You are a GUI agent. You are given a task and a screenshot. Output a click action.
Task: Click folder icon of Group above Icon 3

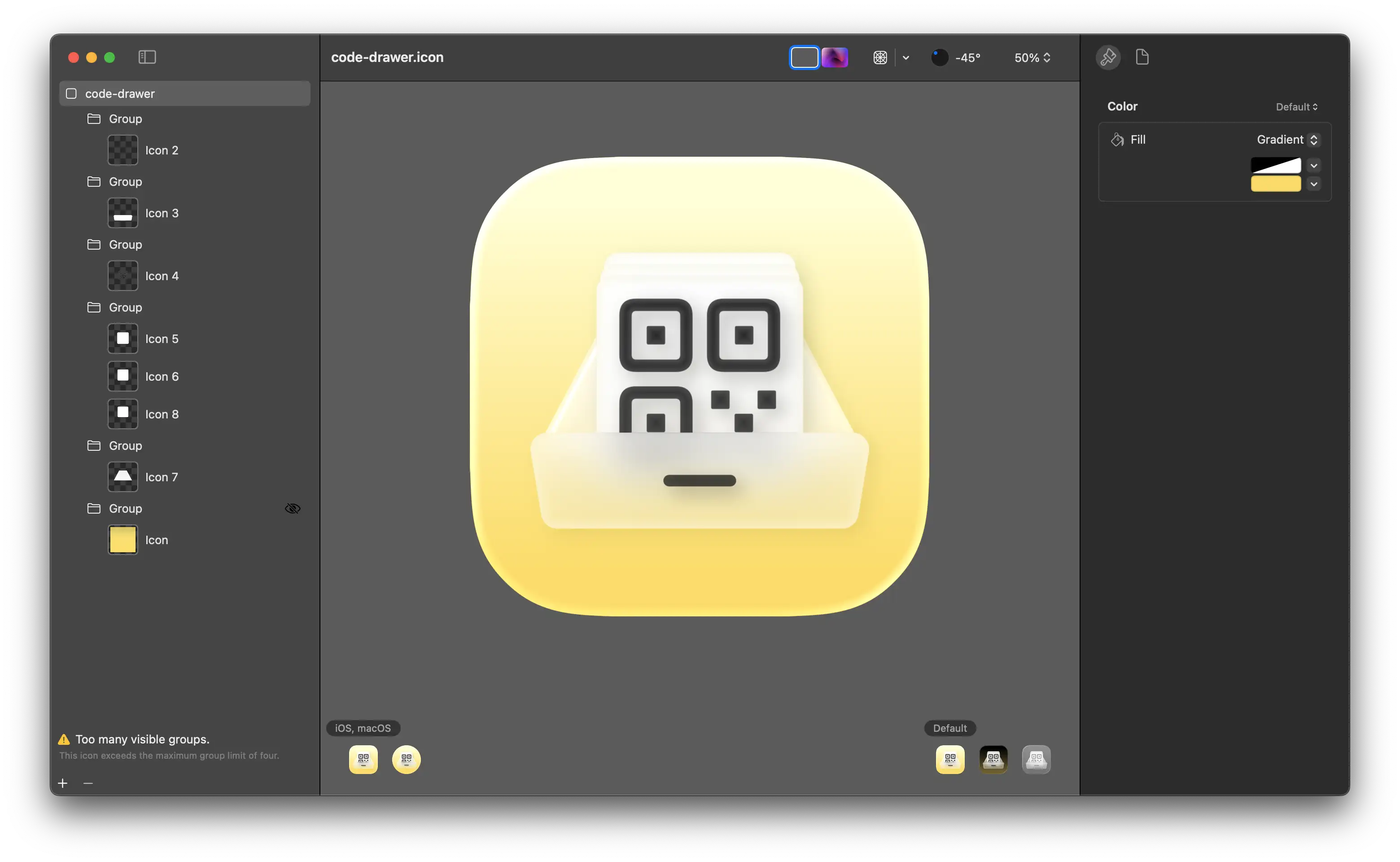94,181
